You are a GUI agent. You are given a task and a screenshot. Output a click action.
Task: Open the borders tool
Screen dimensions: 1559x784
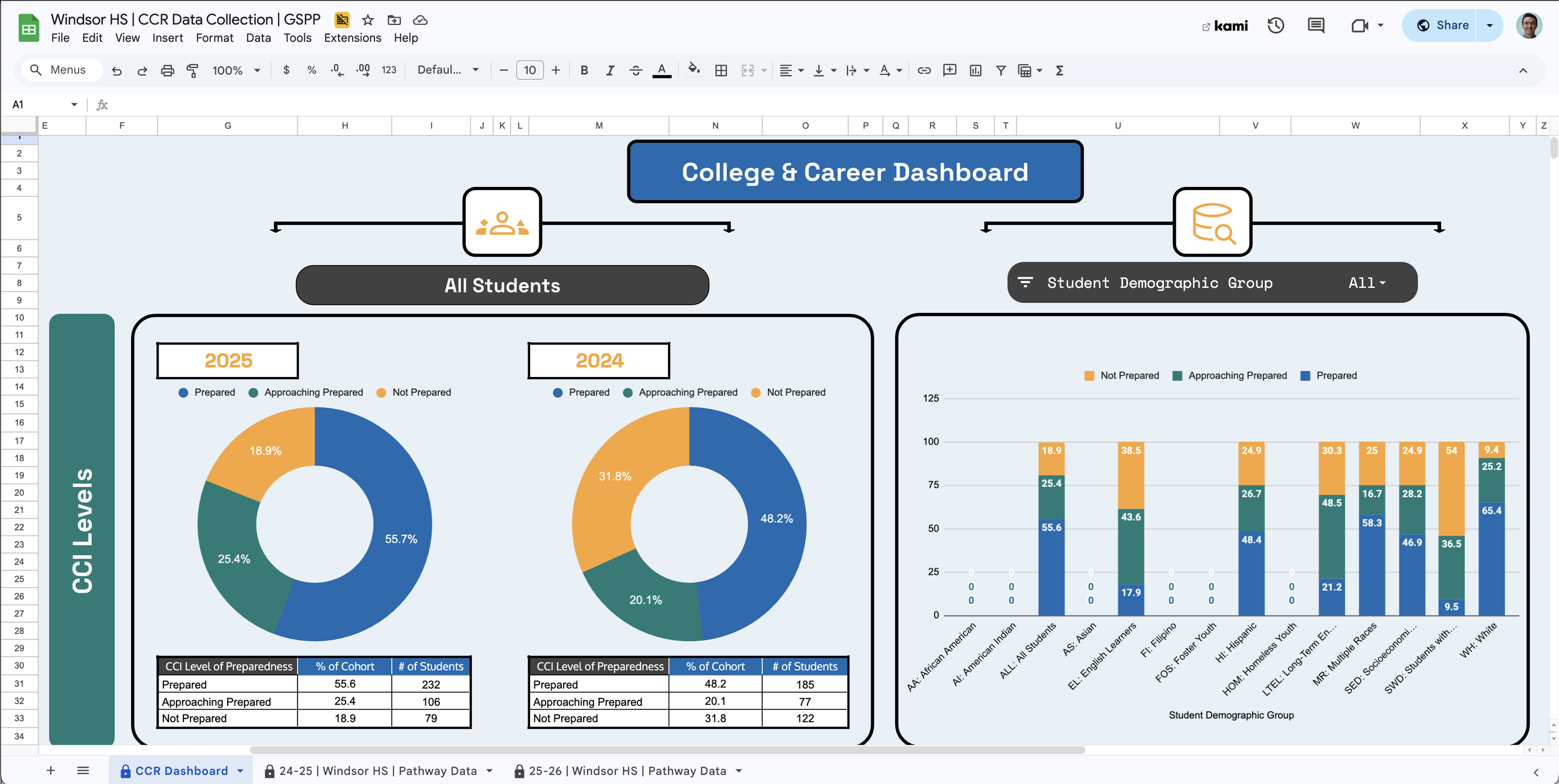tap(721, 70)
